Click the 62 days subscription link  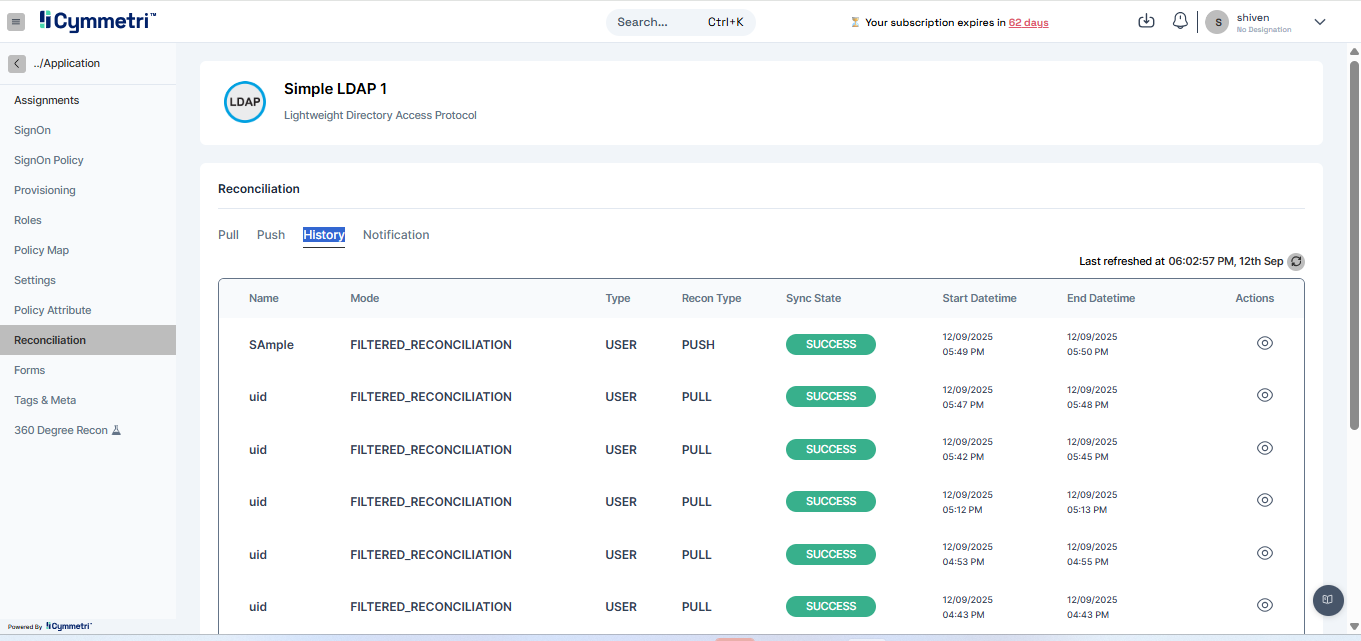pyautogui.click(x=1028, y=22)
